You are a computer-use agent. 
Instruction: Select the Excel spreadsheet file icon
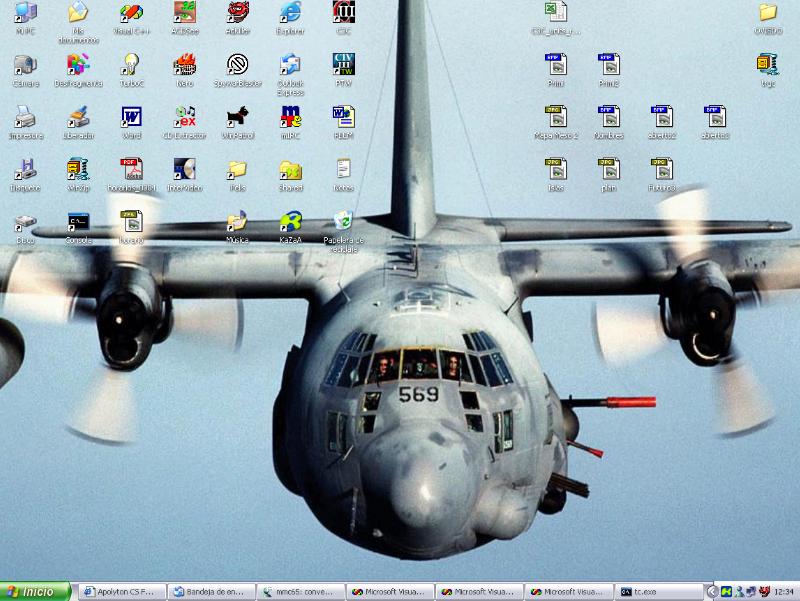pyautogui.click(x=556, y=13)
